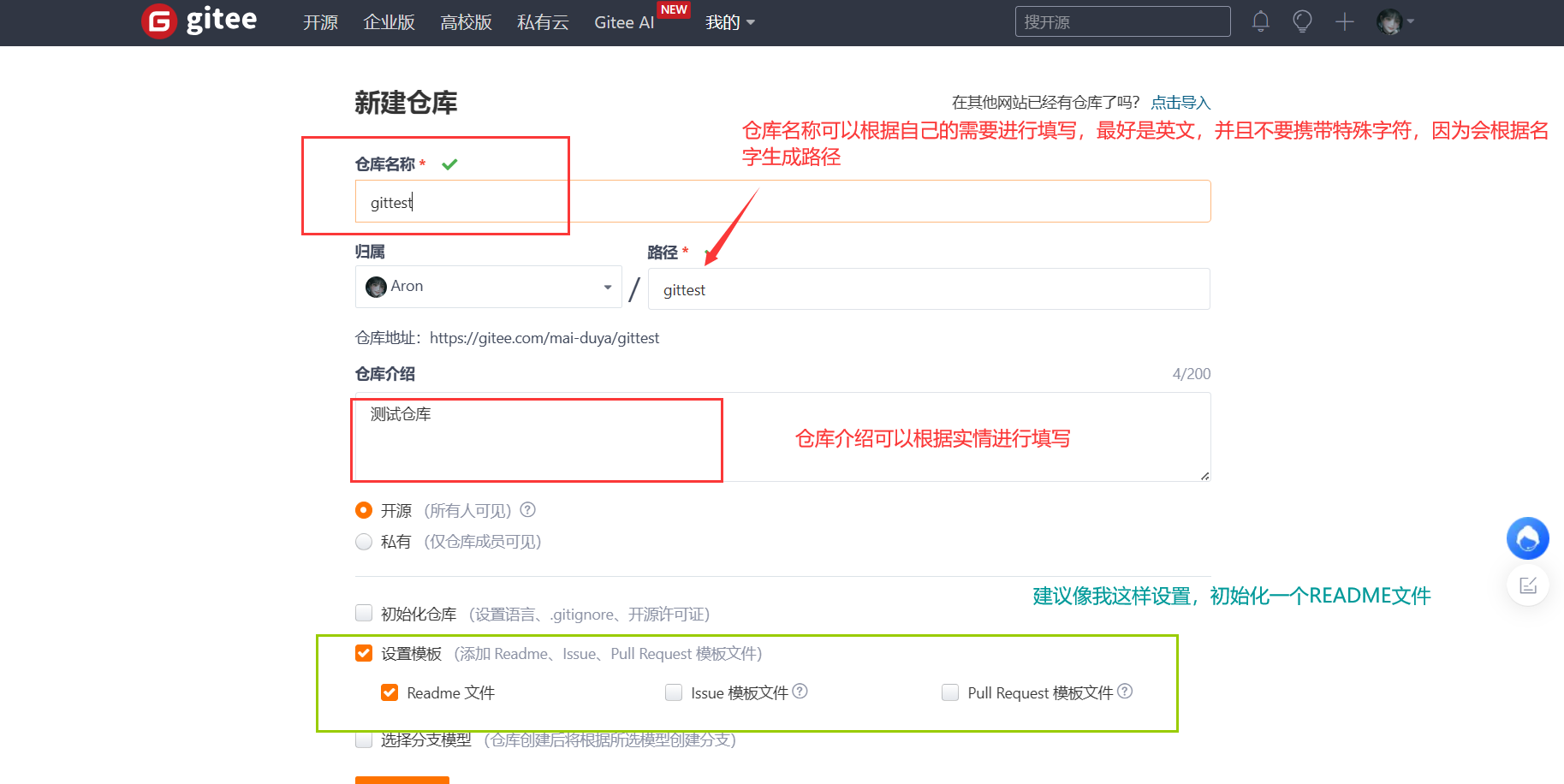Open the 私有云 navigation item

click(543, 22)
